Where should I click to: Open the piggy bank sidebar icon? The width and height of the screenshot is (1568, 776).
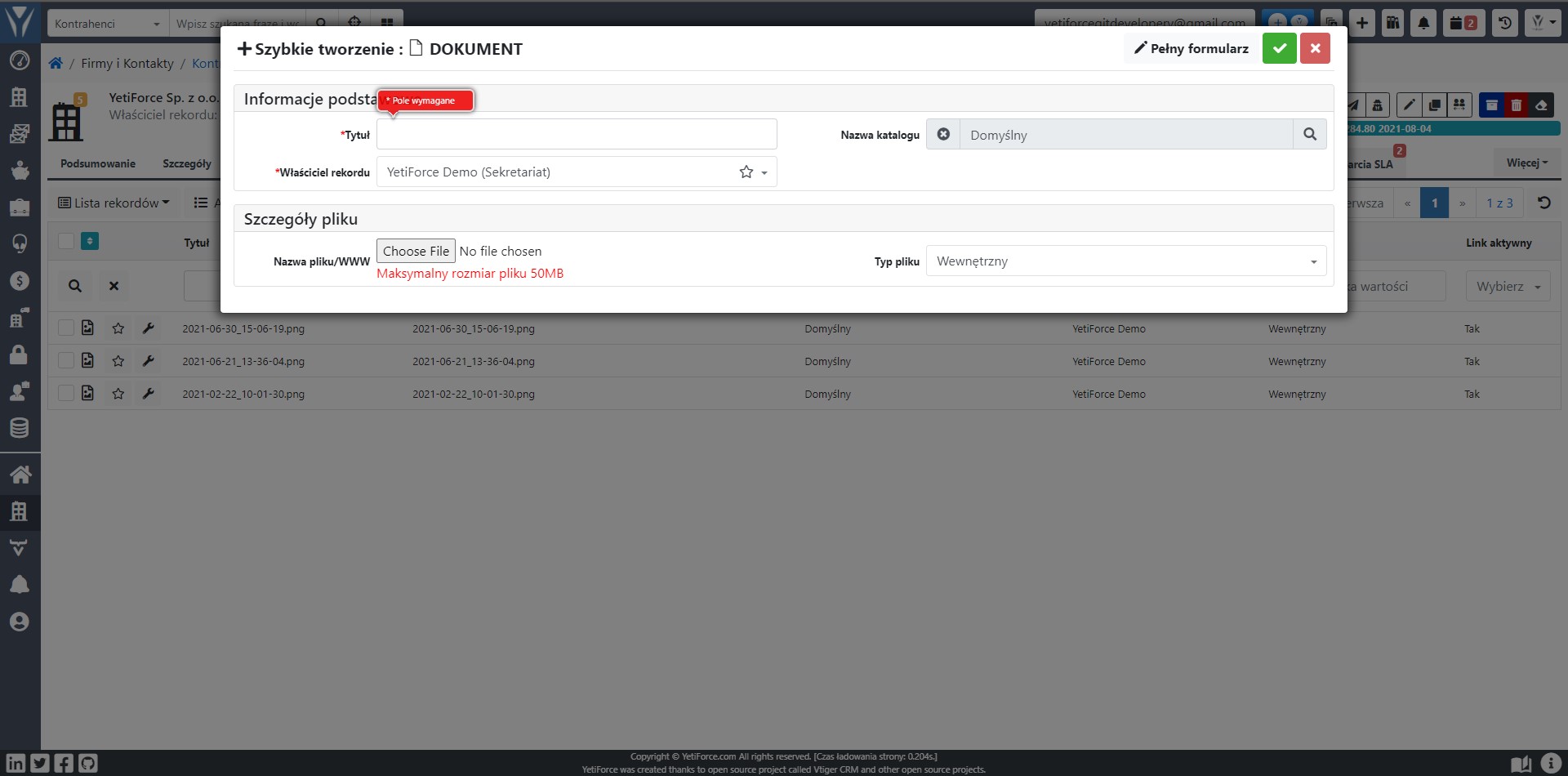tap(20, 171)
